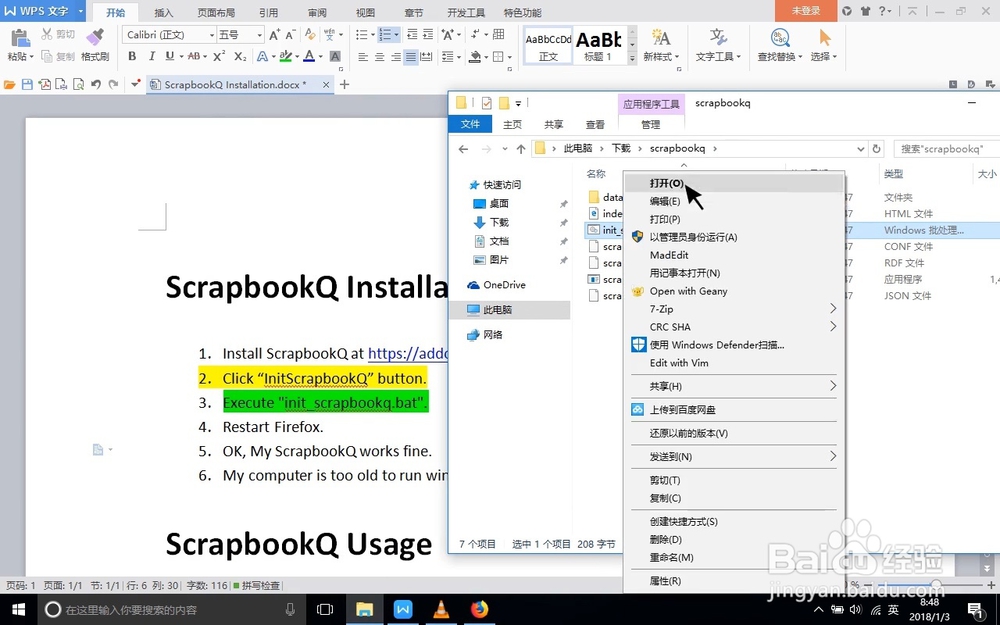
Task: Click the strikethrough AB icon
Action: [x=194, y=56]
